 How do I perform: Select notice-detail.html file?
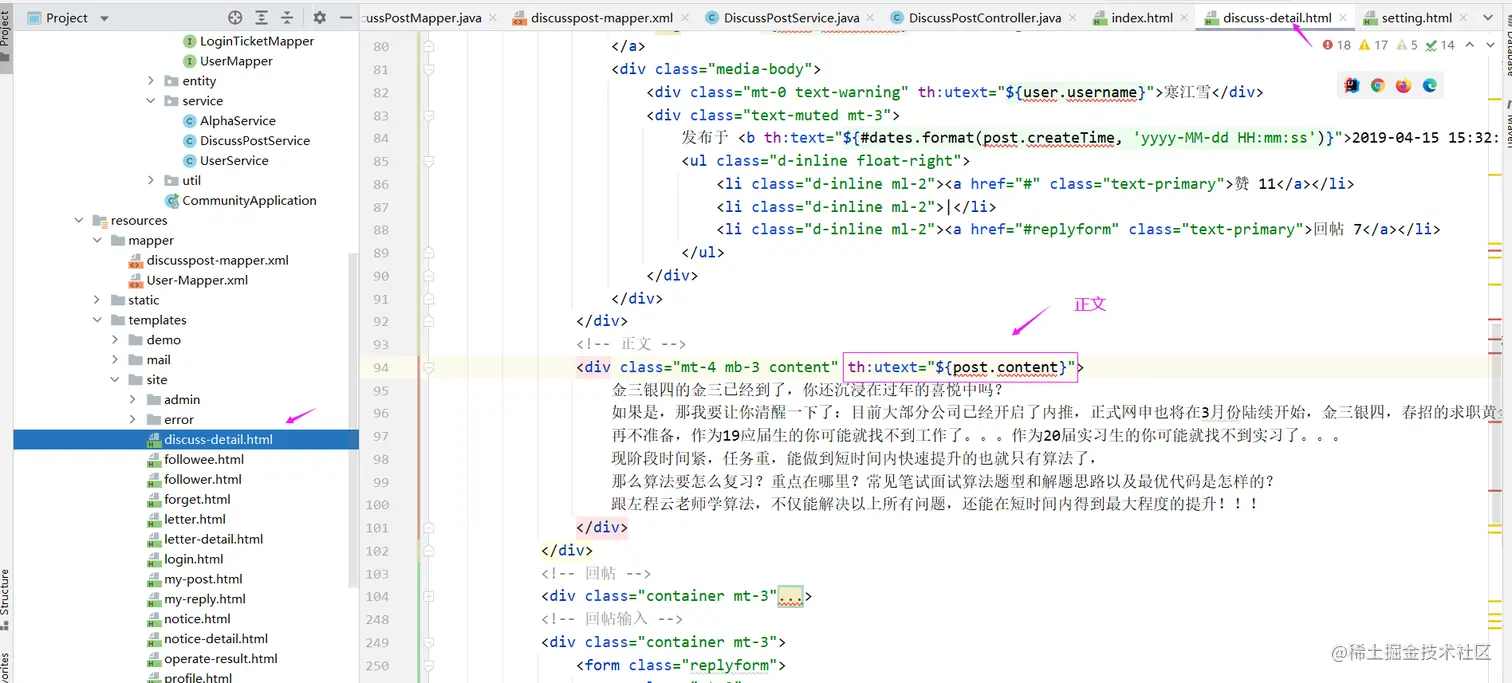216,639
